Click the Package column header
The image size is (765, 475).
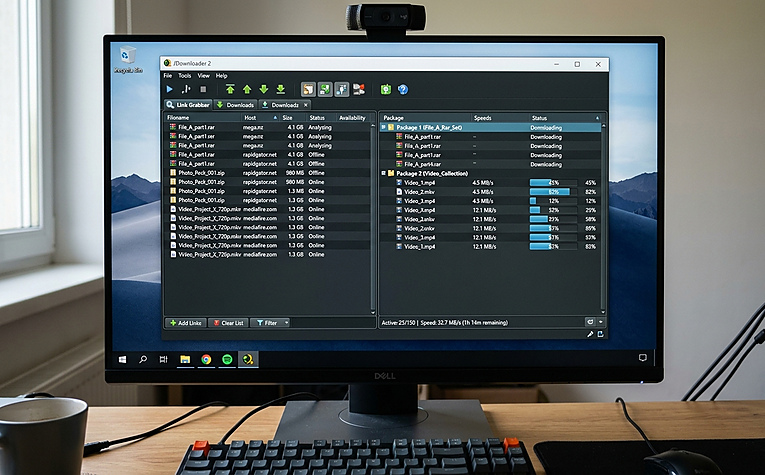click(425, 118)
